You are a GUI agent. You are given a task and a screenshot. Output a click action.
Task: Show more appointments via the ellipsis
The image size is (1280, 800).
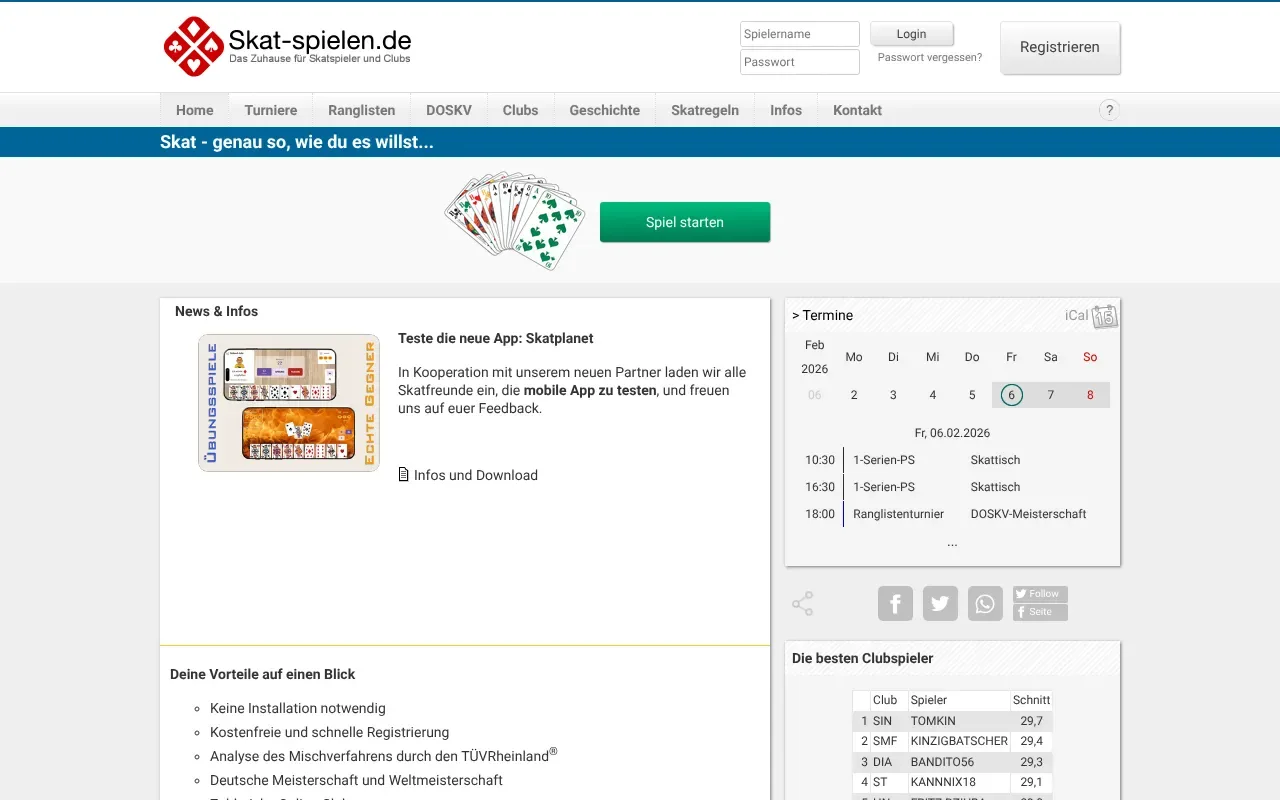[952, 542]
